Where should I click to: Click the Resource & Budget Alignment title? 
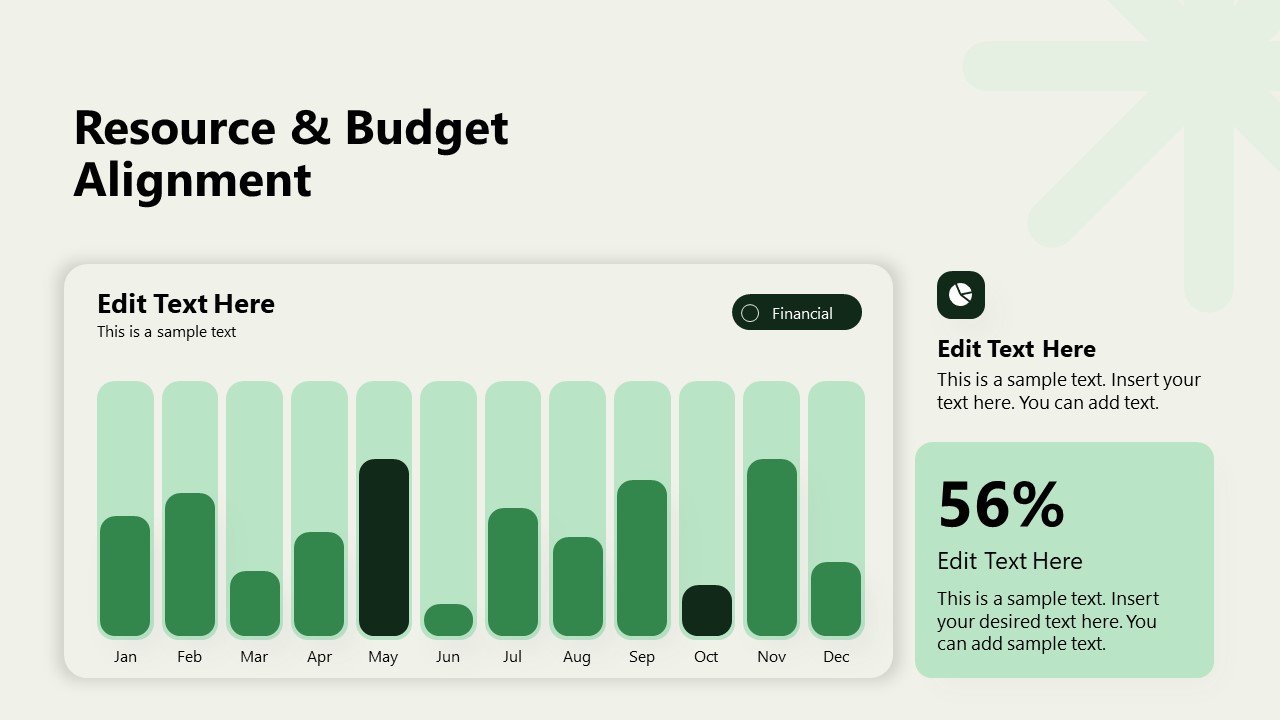(x=291, y=154)
